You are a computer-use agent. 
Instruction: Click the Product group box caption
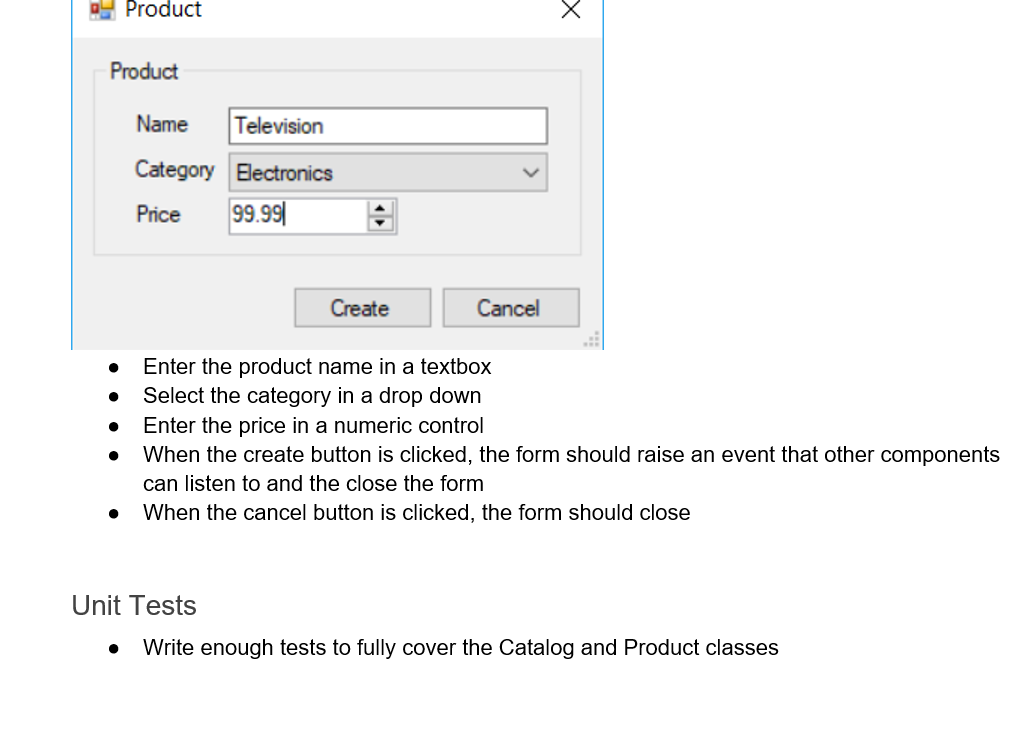(x=143, y=71)
